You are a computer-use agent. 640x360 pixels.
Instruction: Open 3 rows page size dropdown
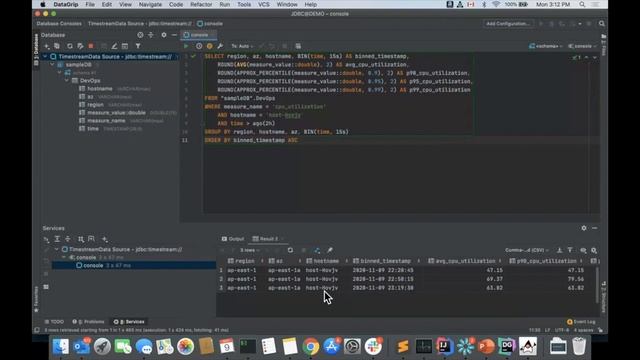click(249, 250)
